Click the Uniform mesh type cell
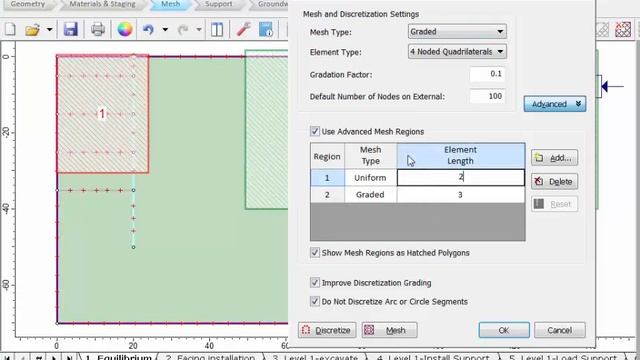The height and width of the screenshot is (360, 640). coord(370,178)
